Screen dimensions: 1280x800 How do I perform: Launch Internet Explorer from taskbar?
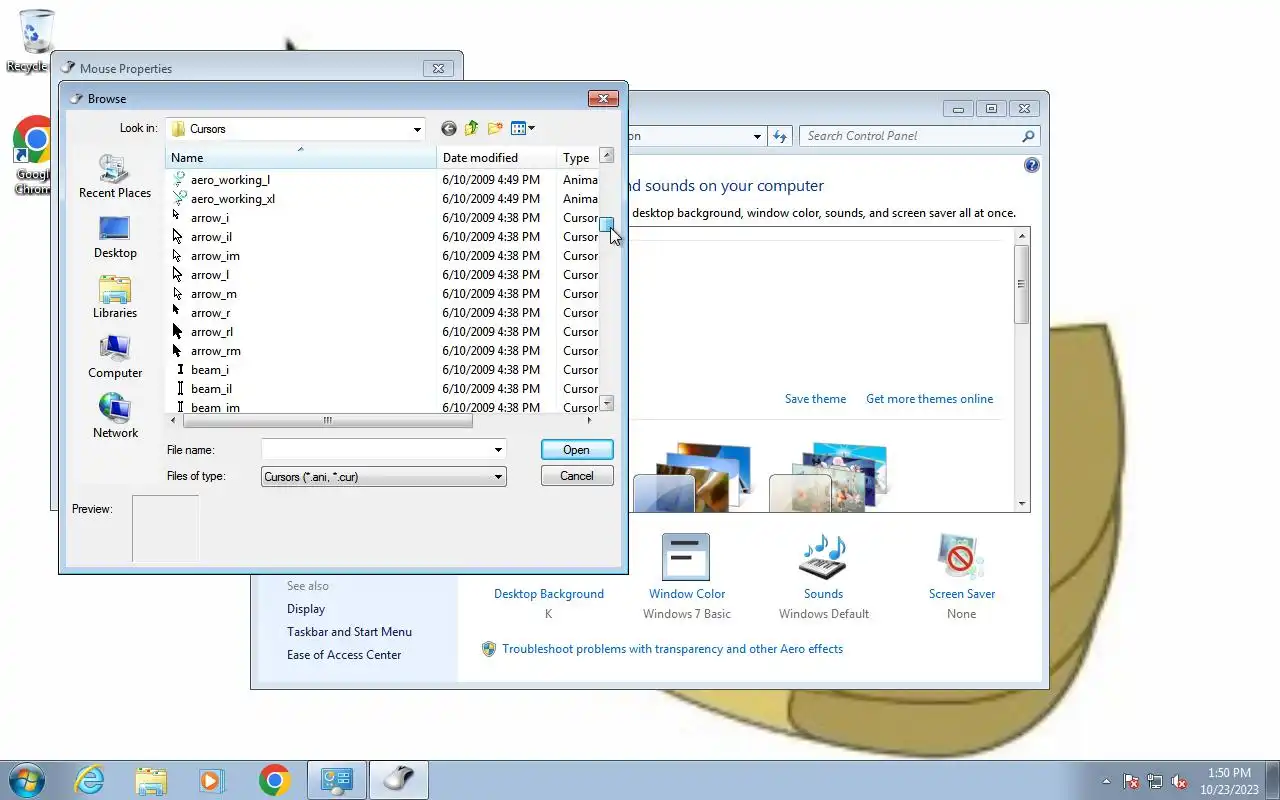point(90,780)
